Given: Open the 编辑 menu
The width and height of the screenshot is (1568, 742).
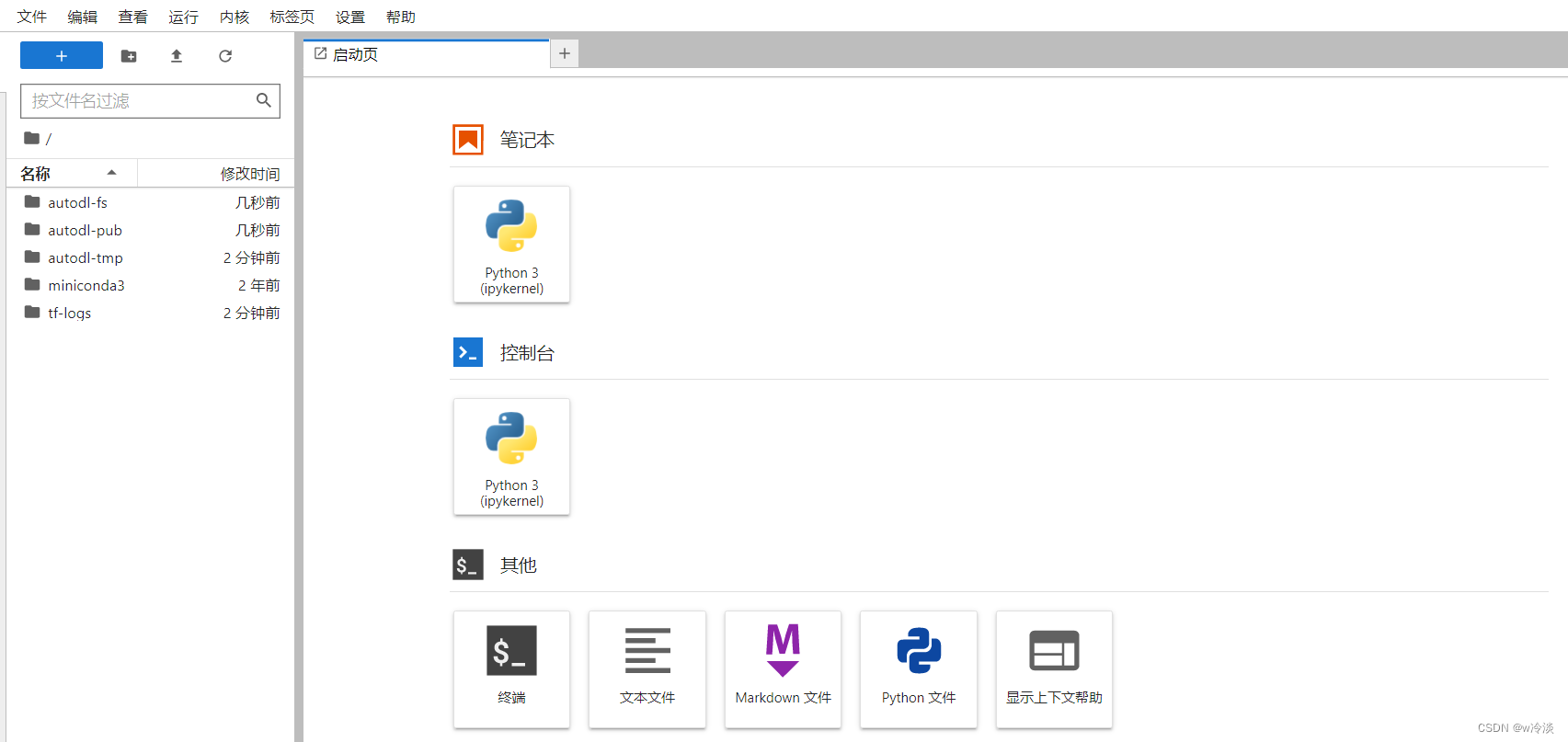Looking at the screenshot, I should 83,17.
